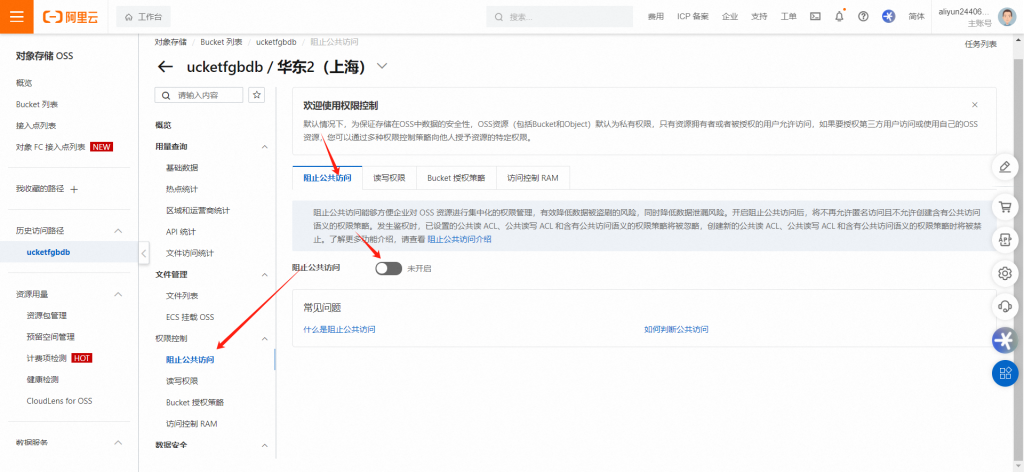Open 企业 in top navigation
The height and width of the screenshot is (472, 1024).
pyautogui.click(x=729, y=17)
